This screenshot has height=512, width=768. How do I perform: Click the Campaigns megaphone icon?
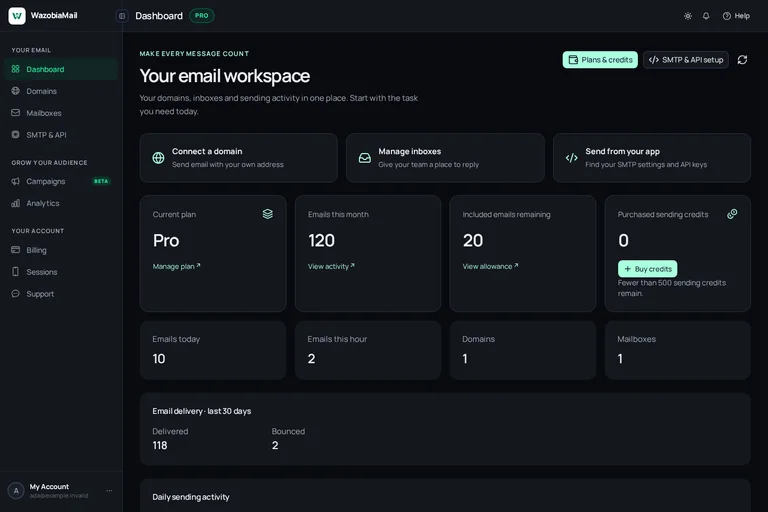(16, 181)
